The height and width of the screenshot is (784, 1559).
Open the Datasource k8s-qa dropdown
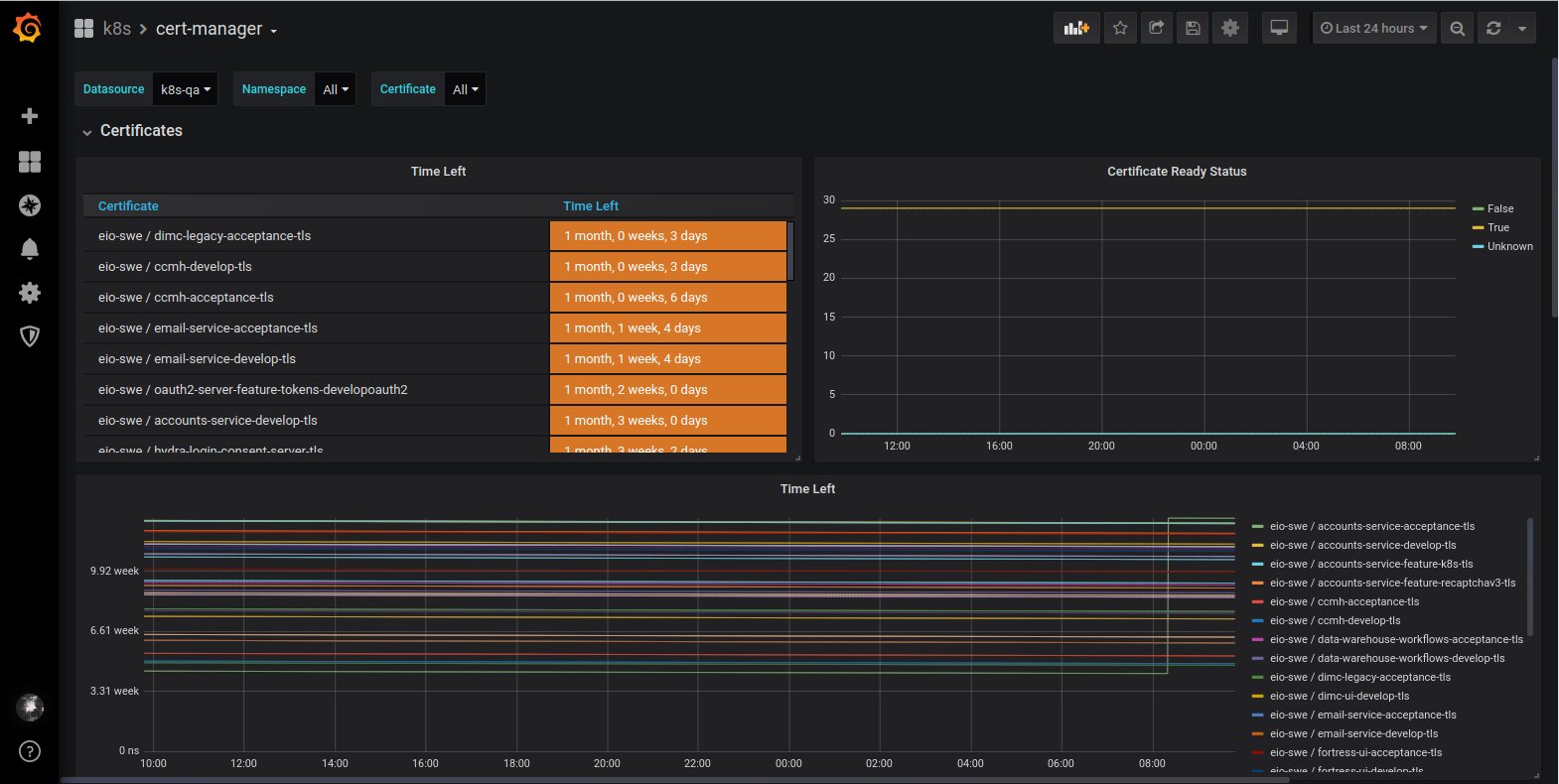tap(186, 89)
